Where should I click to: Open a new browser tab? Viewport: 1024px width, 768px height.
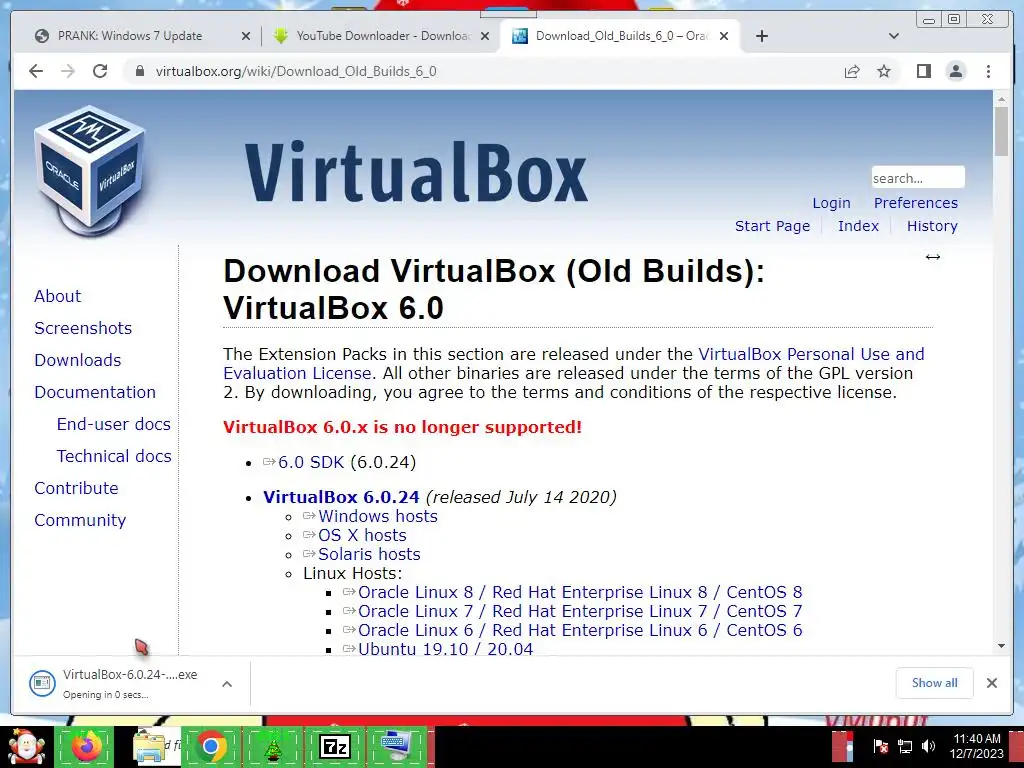click(761, 36)
